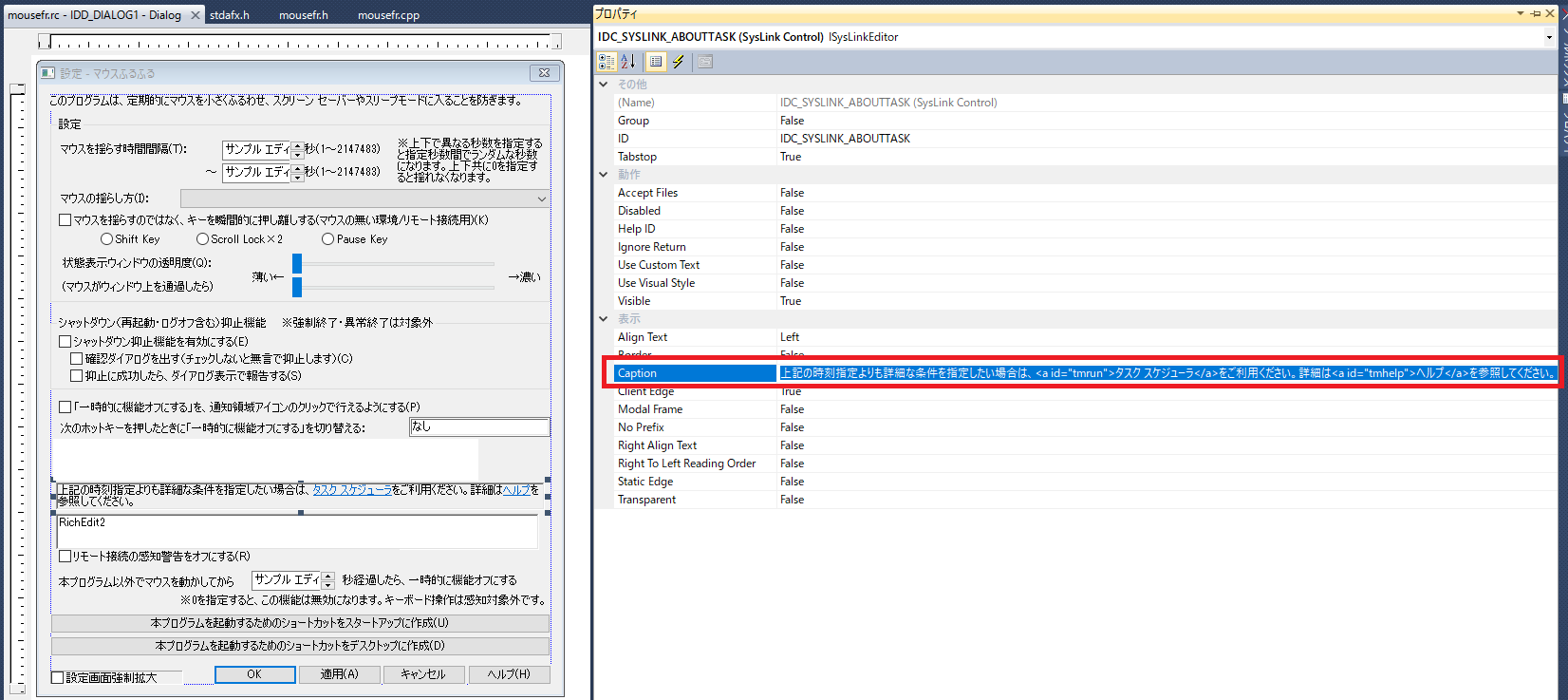Image resolution: width=1568 pixels, height=700 pixels.
Task: Collapse the その他 property category
Action: tap(603, 85)
